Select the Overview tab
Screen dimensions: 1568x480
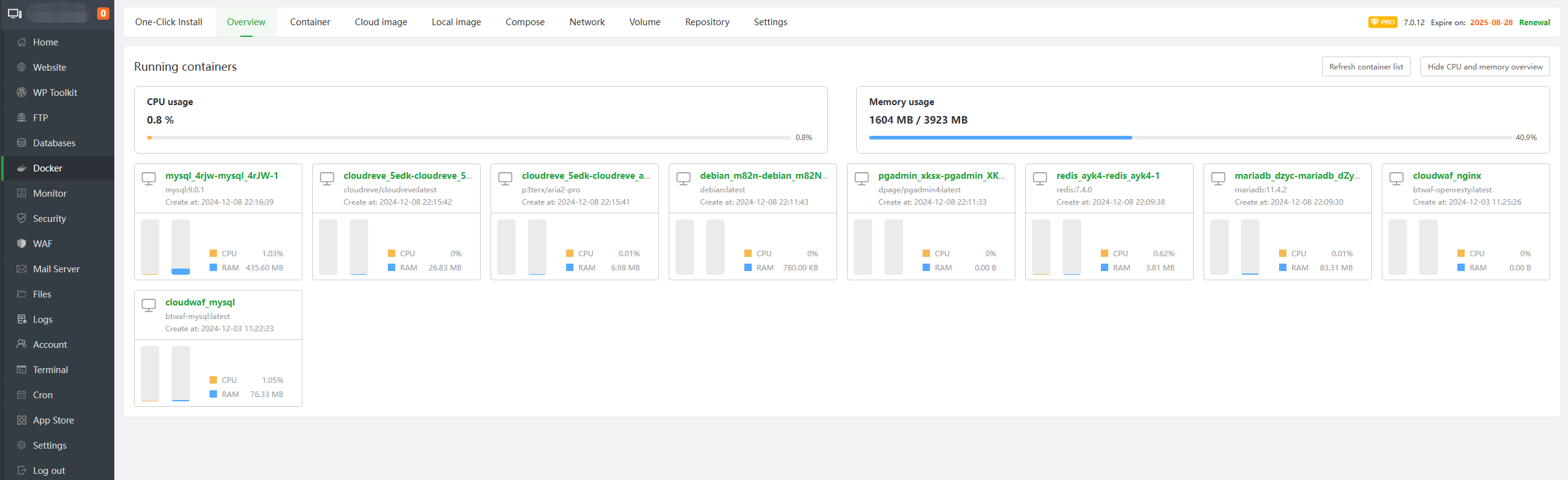[246, 22]
